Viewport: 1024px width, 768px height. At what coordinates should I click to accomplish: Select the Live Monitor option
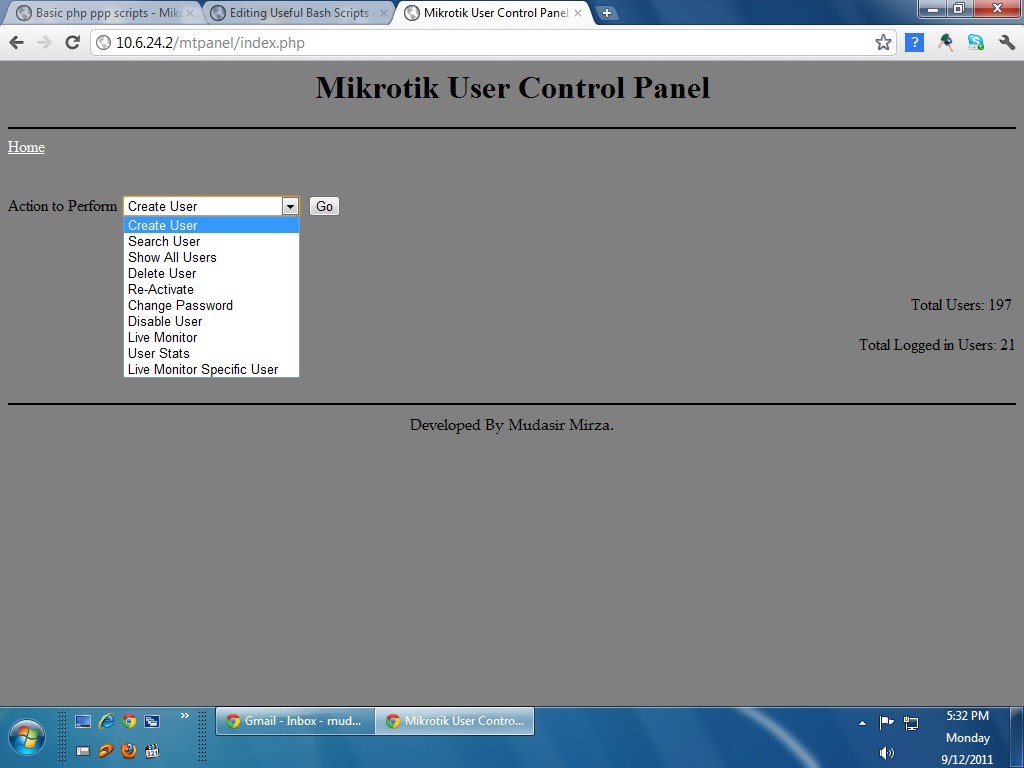coord(211,338)
